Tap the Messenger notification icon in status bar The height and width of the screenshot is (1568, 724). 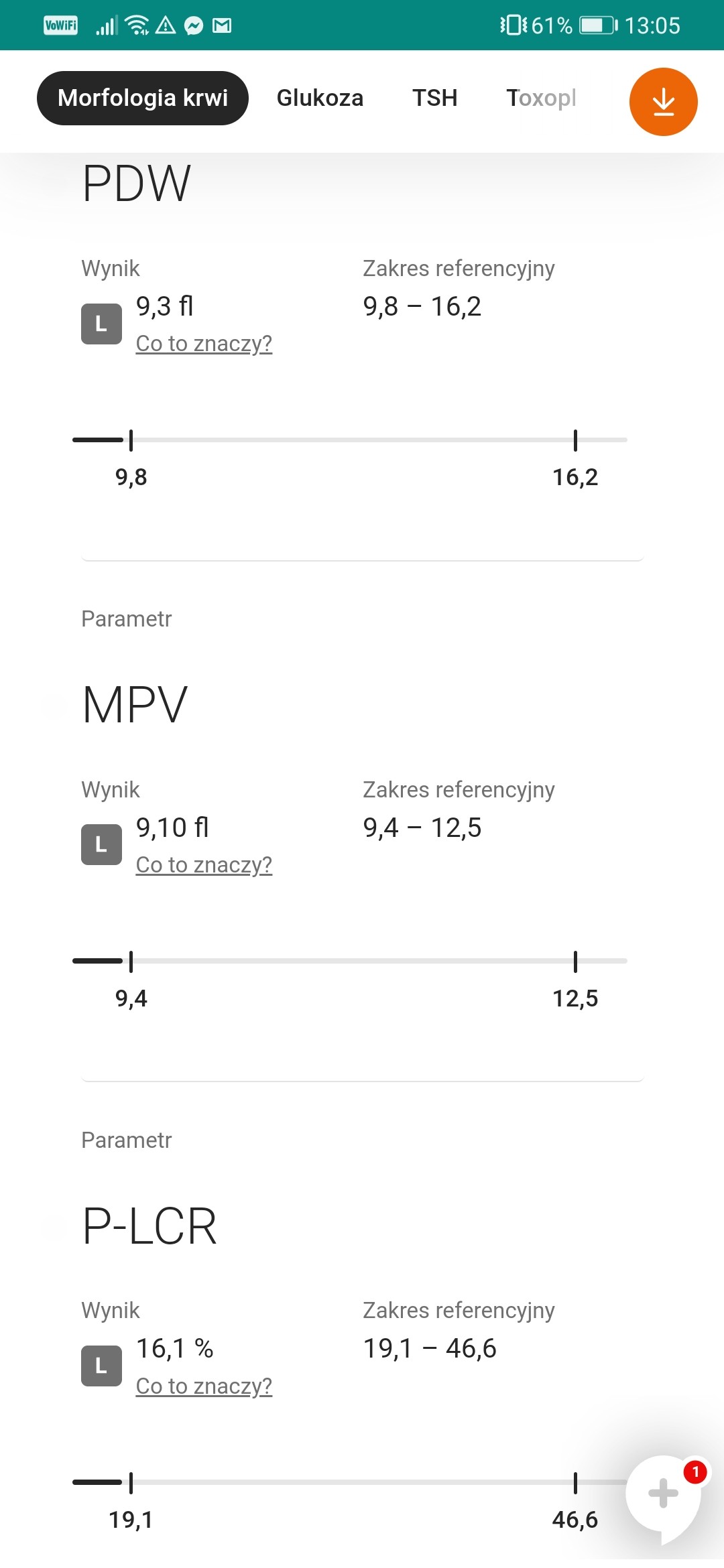194,25
